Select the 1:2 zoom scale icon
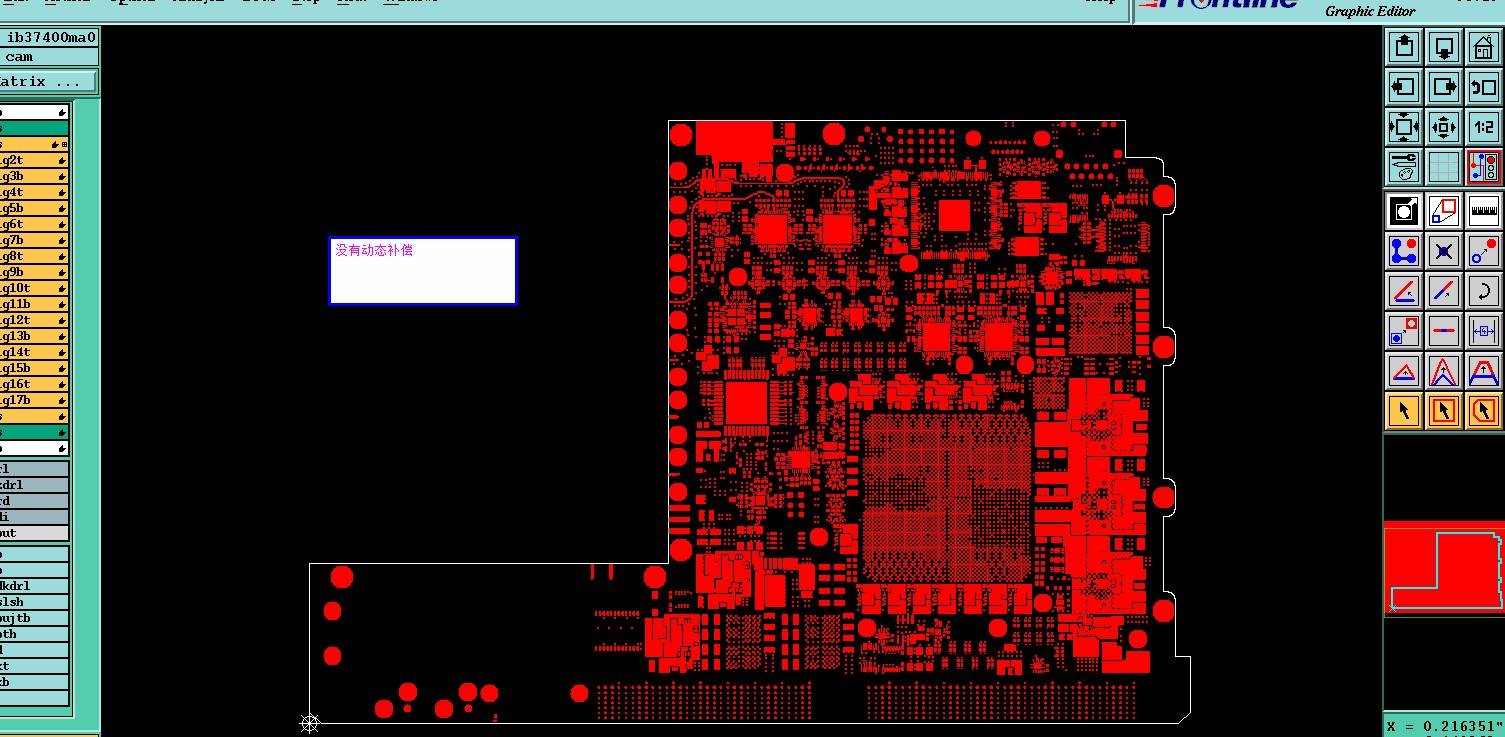Viewport: 1505px width, 737px height. click(1483, 127)
